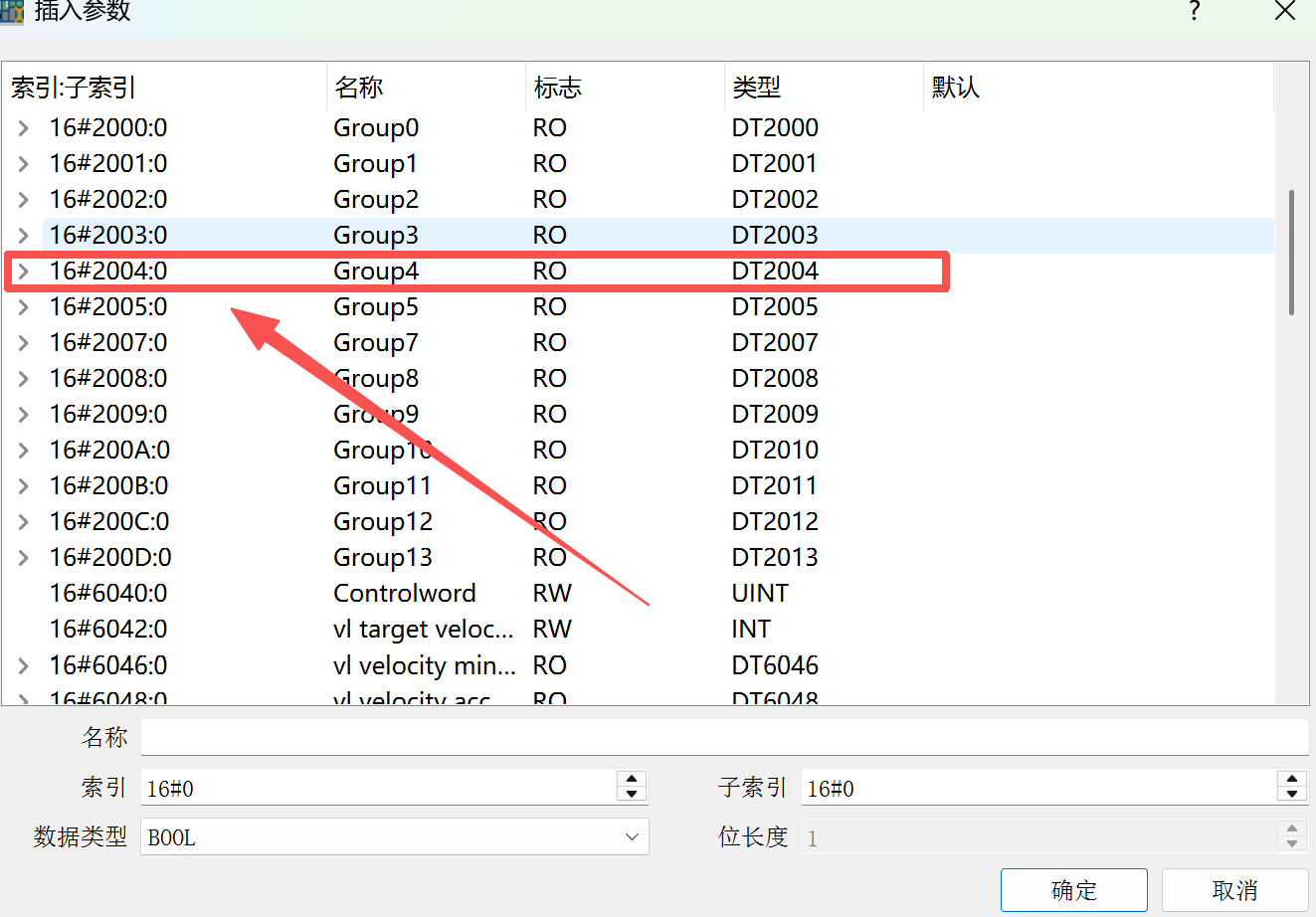
Task: Click the RO flag of Group0 row
Action: tap(549, 128)
